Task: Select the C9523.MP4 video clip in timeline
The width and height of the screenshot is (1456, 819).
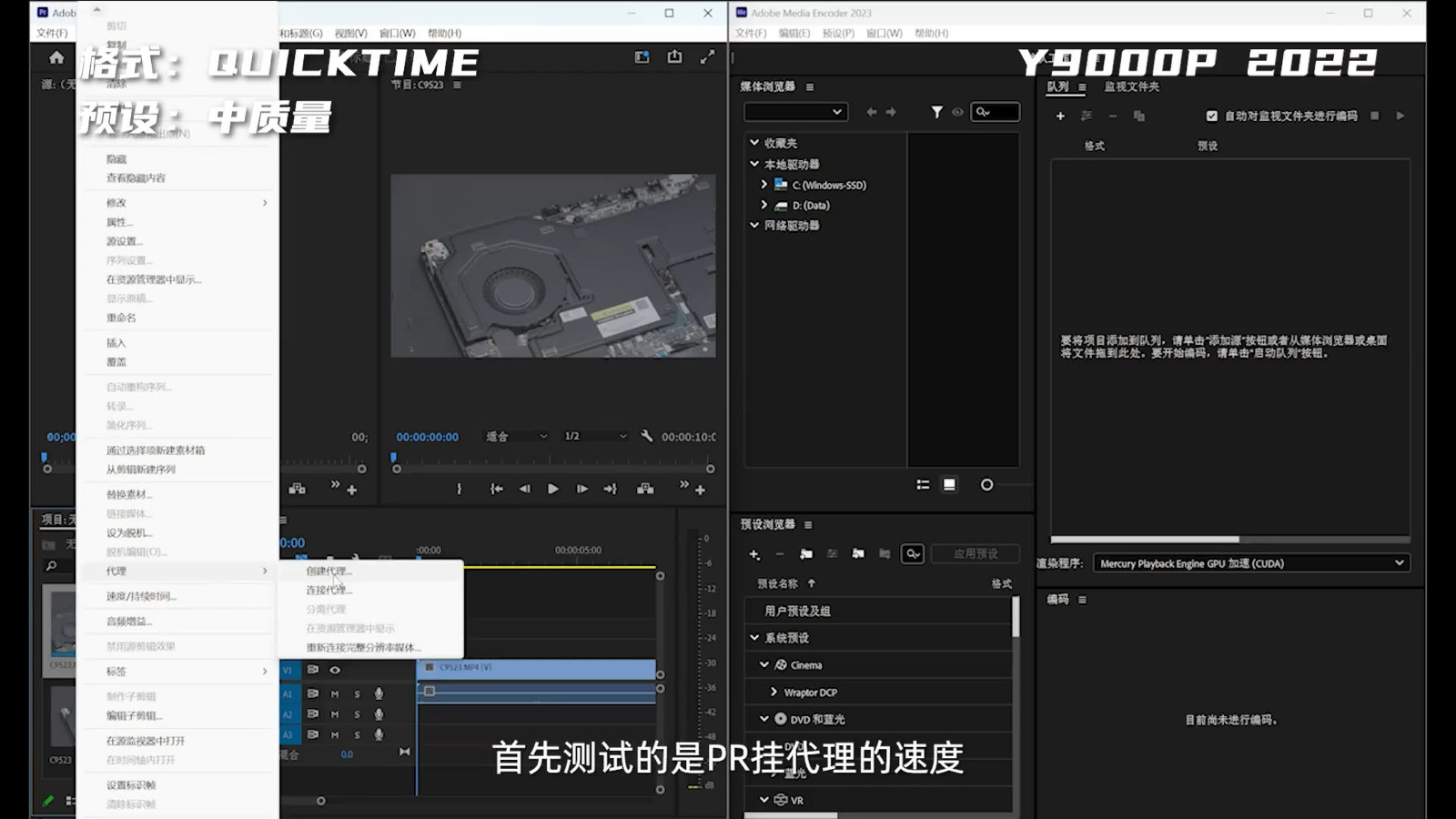Action: pos(536,669)
